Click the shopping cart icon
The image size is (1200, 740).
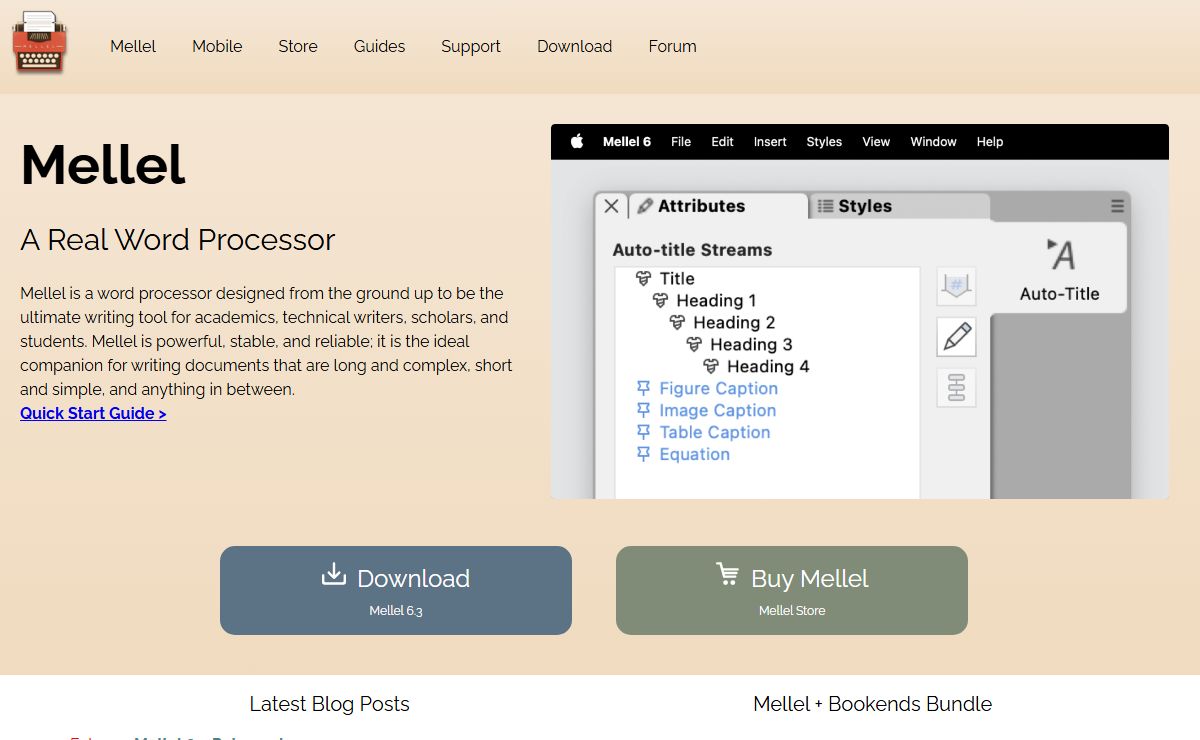(727, 575)
